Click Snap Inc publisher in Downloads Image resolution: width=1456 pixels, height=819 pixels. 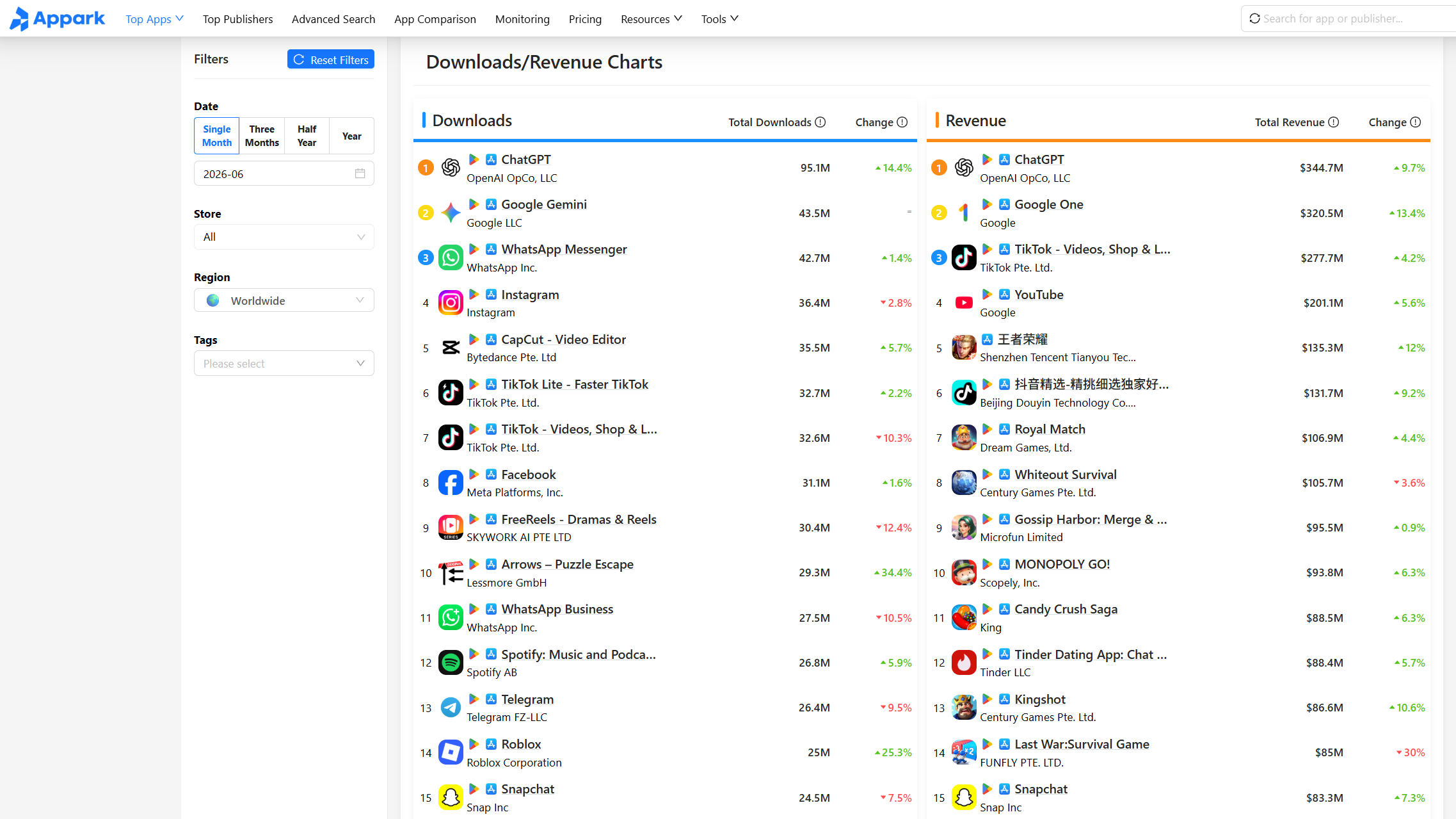tap(488, 807)
